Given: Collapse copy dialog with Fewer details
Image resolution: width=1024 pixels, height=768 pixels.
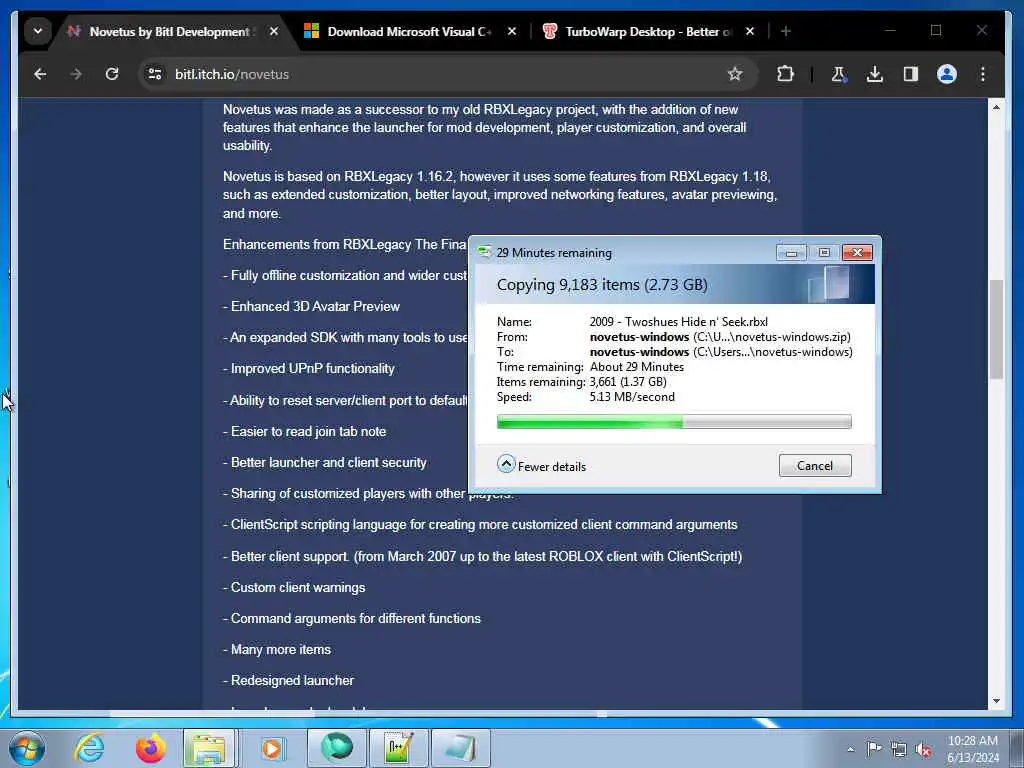Looking at the screenshot, I should pos(541,466).
